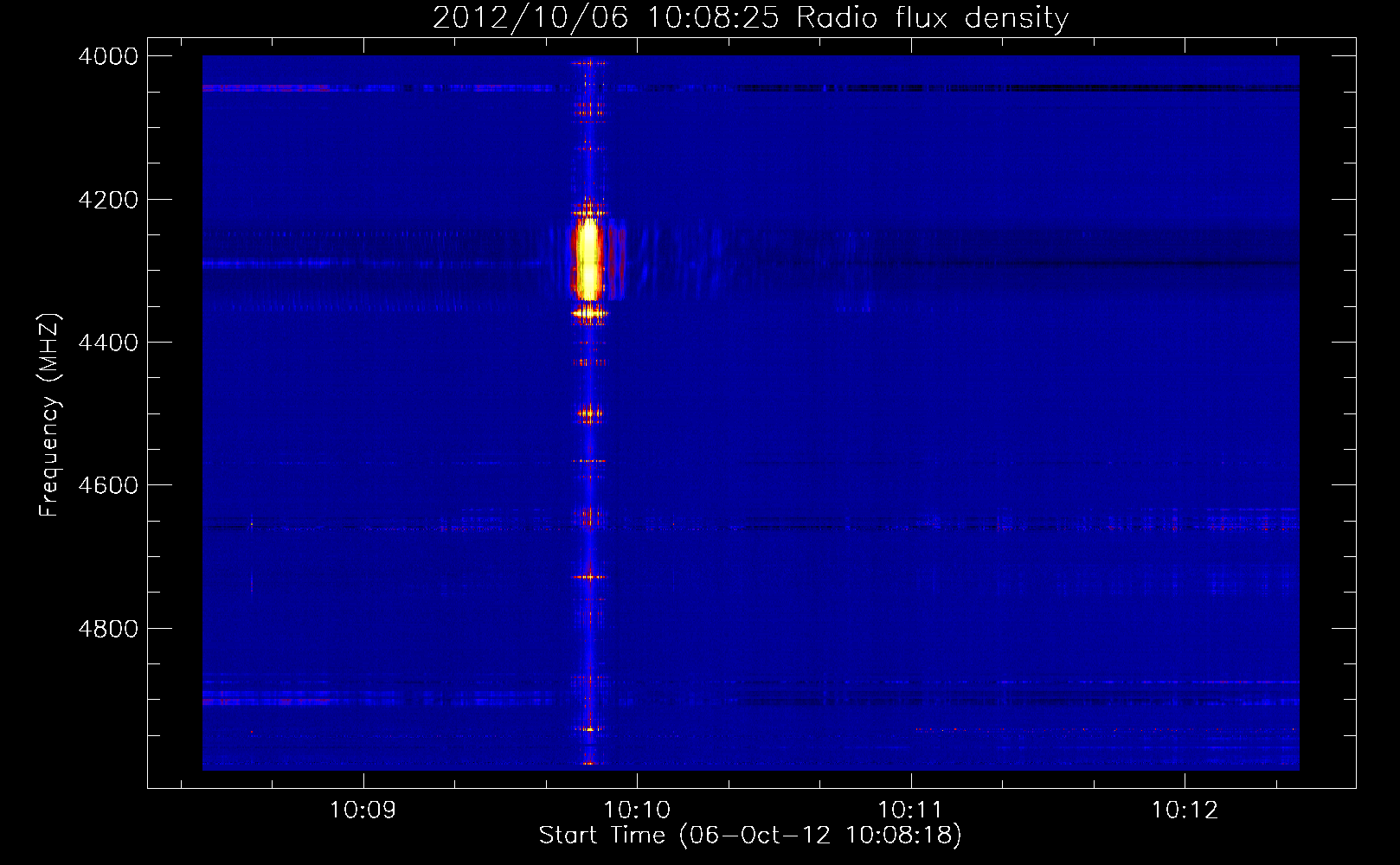Click the 4400 frequency tick label
This screenshot has width=1400, height=865.
click(108, 343)
